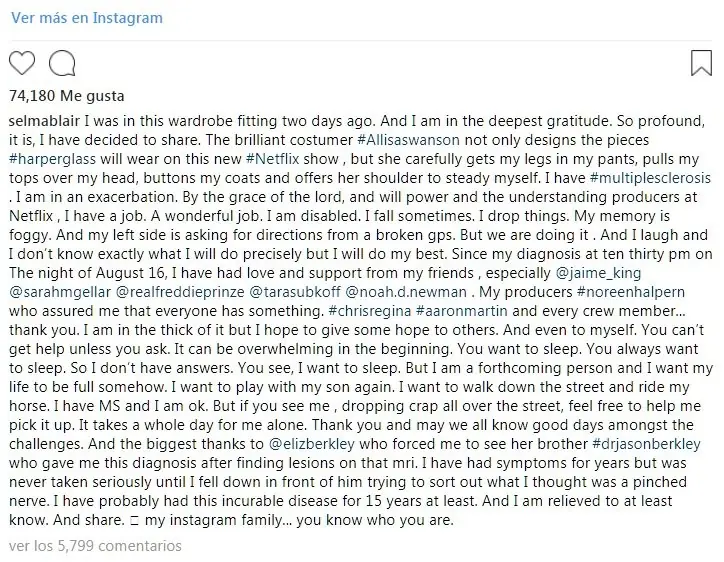Open the #Allisaswanson hashtag
This screenshot has width=724, height=562.
409,140
